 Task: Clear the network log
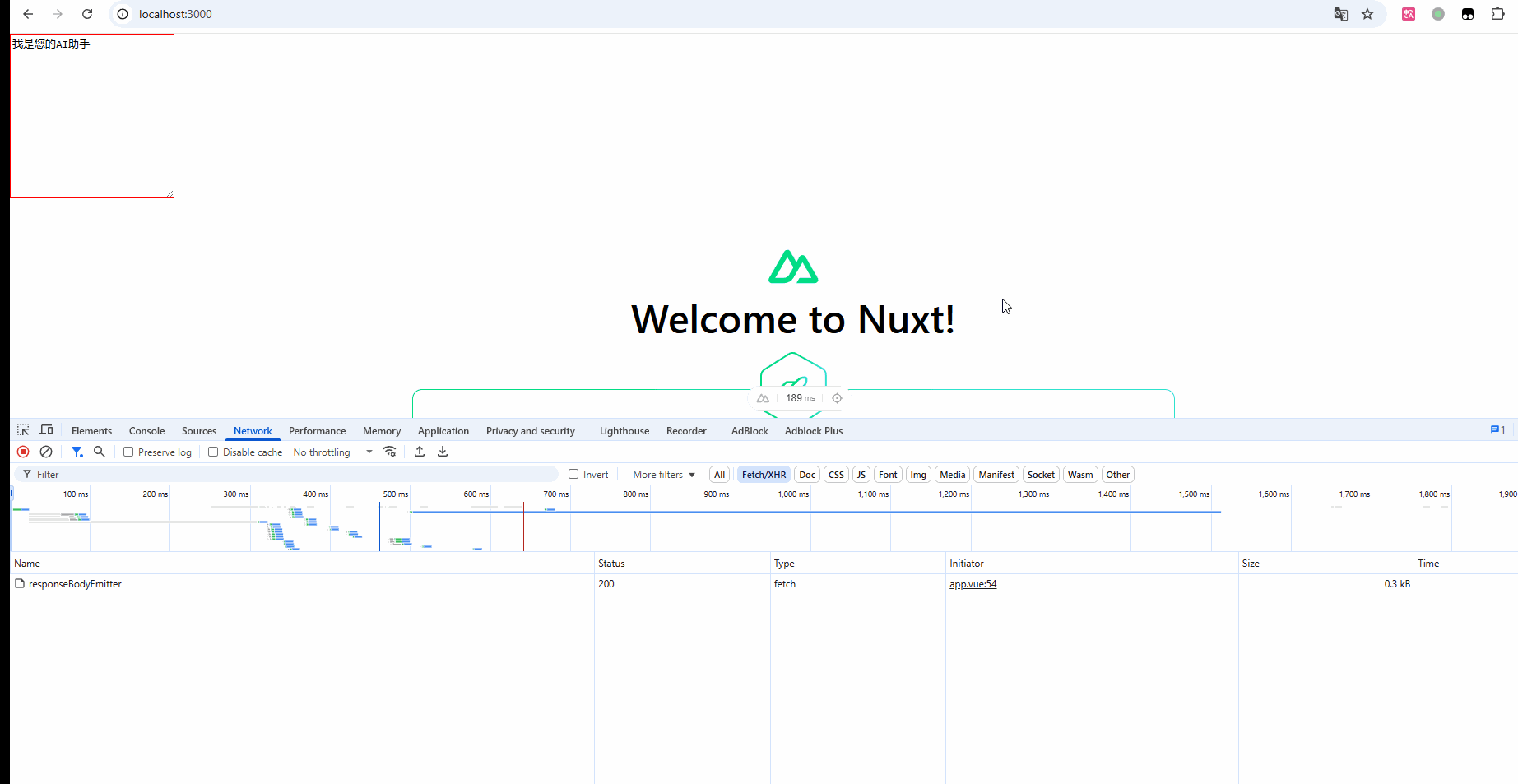pos(46,452)
